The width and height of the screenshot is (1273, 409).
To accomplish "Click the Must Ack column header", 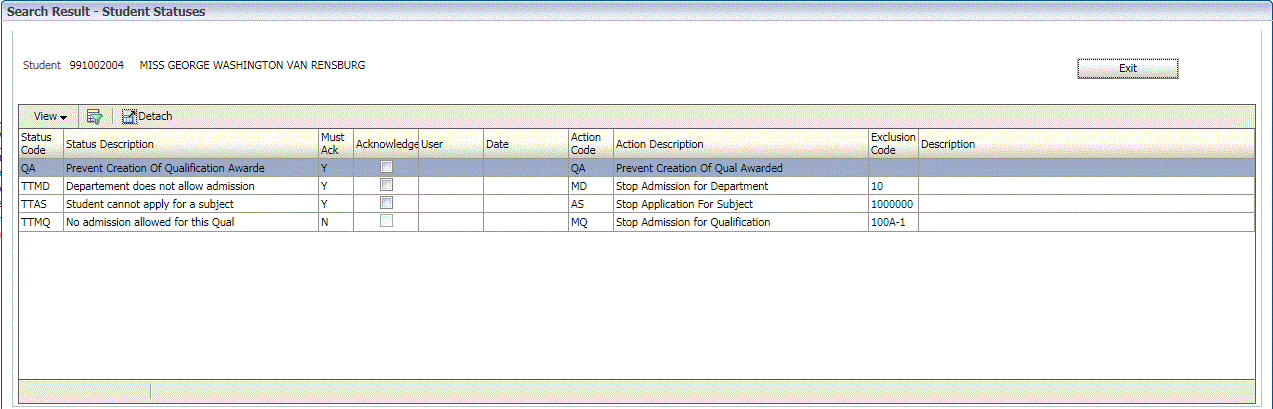I will coord(336,144).
